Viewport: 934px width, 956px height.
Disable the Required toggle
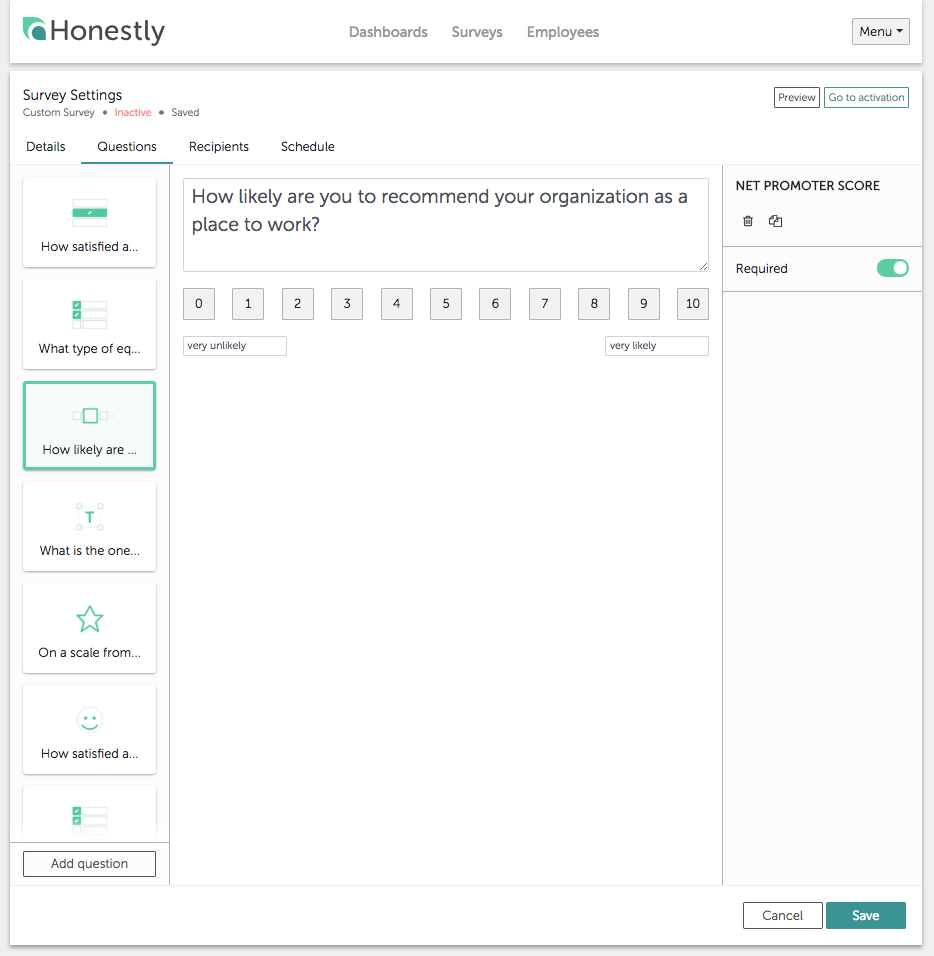coord(892,268)
